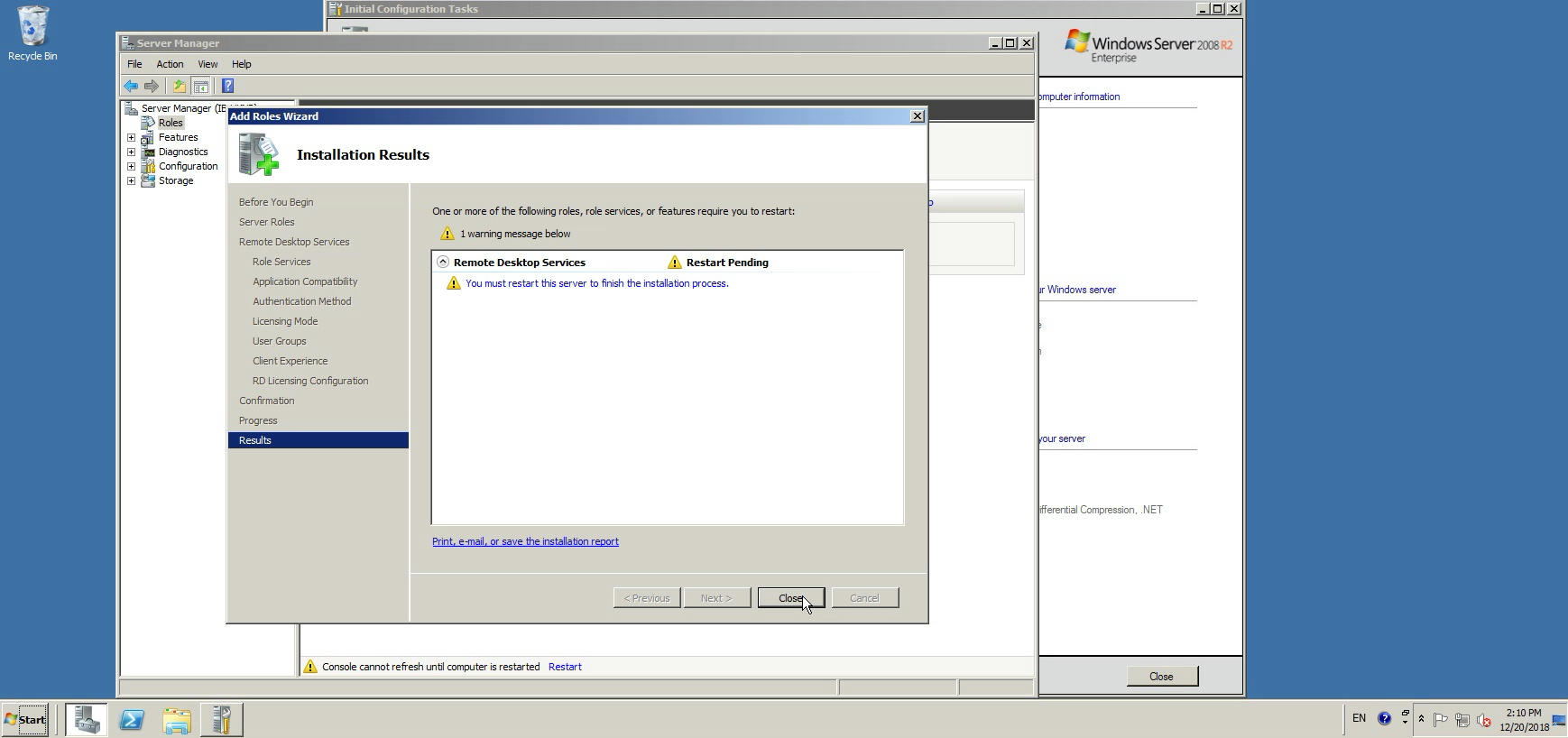Viewport: 1568px width, 738px height.
Task: Show hidden tray icons with the chevron
Action: 1421,719
